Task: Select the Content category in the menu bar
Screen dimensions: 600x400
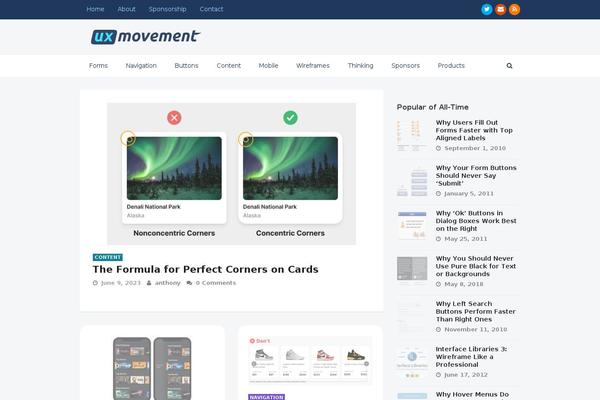Action: point(228,66)
